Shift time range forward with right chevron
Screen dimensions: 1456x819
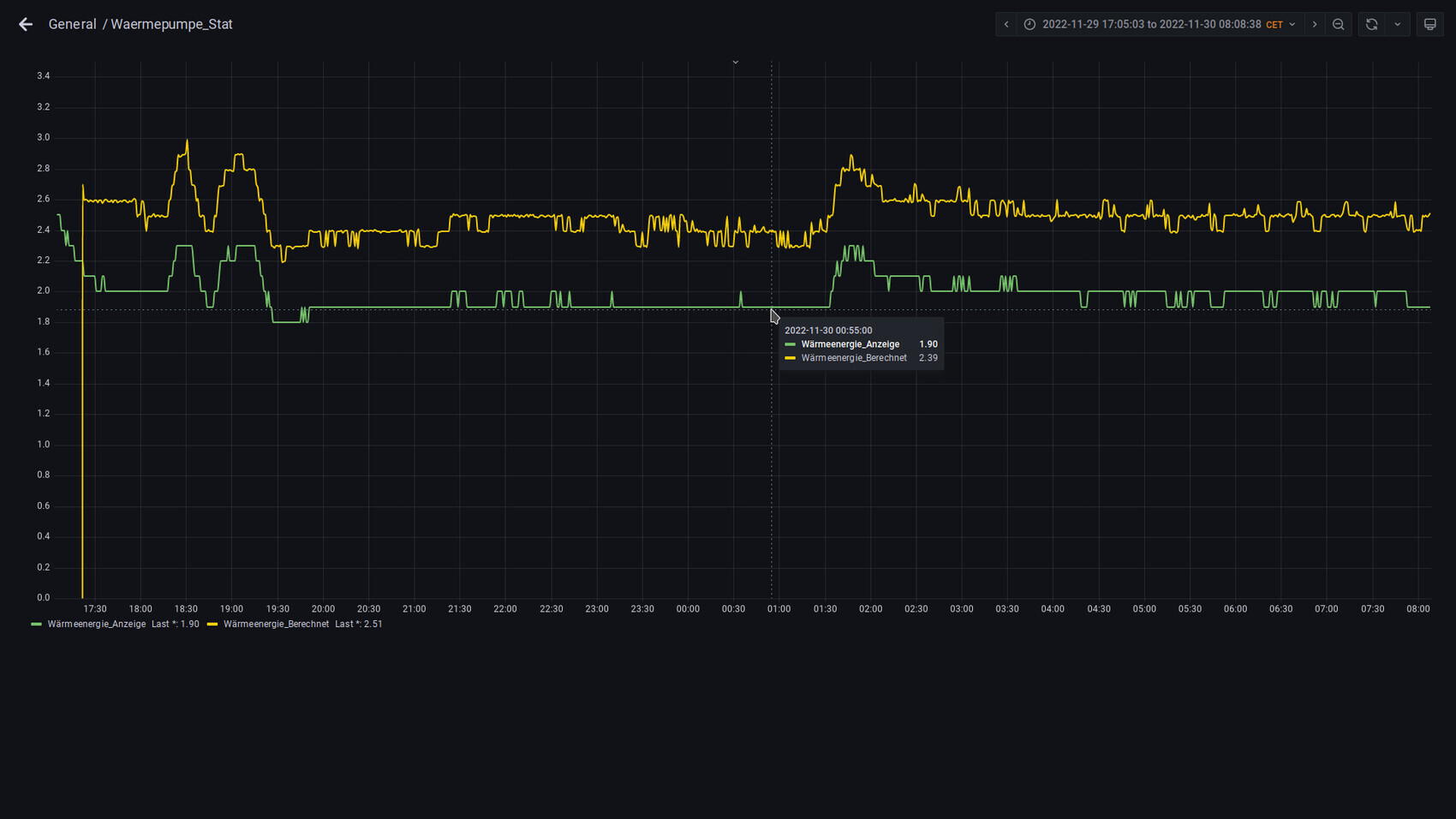pos(1315,24)
